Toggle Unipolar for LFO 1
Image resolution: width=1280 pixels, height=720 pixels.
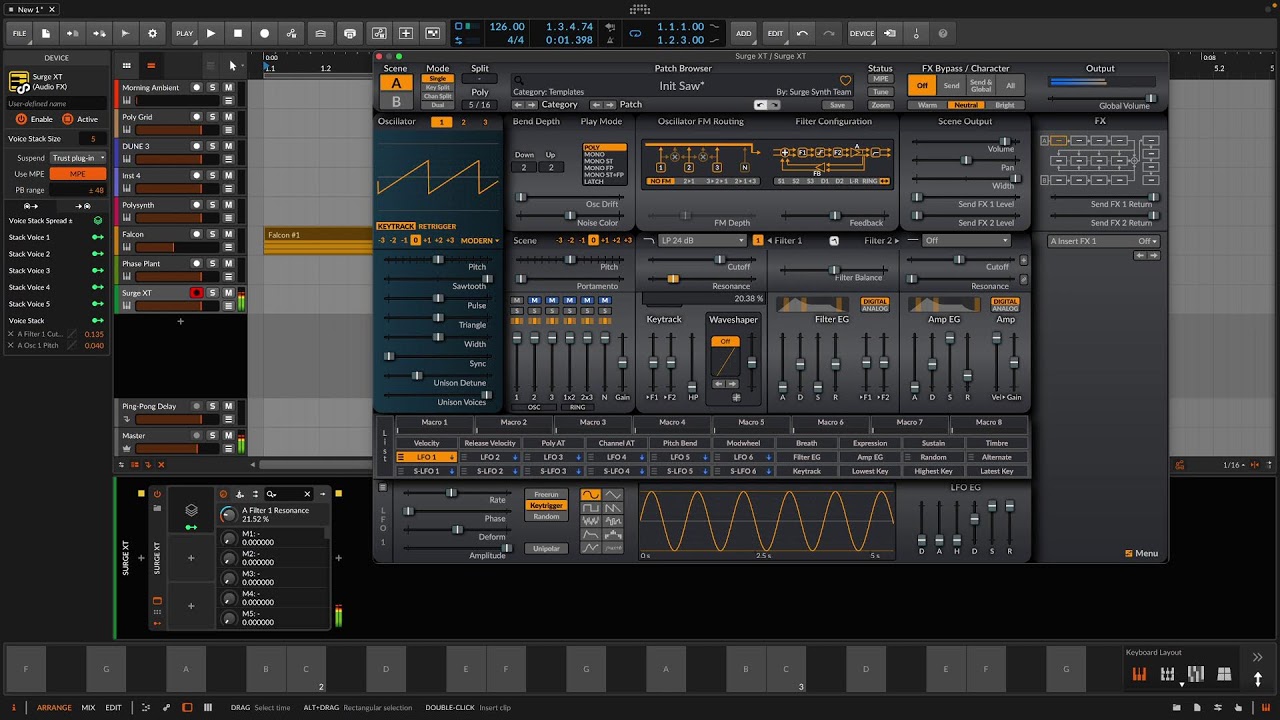[x=546, y=548]
